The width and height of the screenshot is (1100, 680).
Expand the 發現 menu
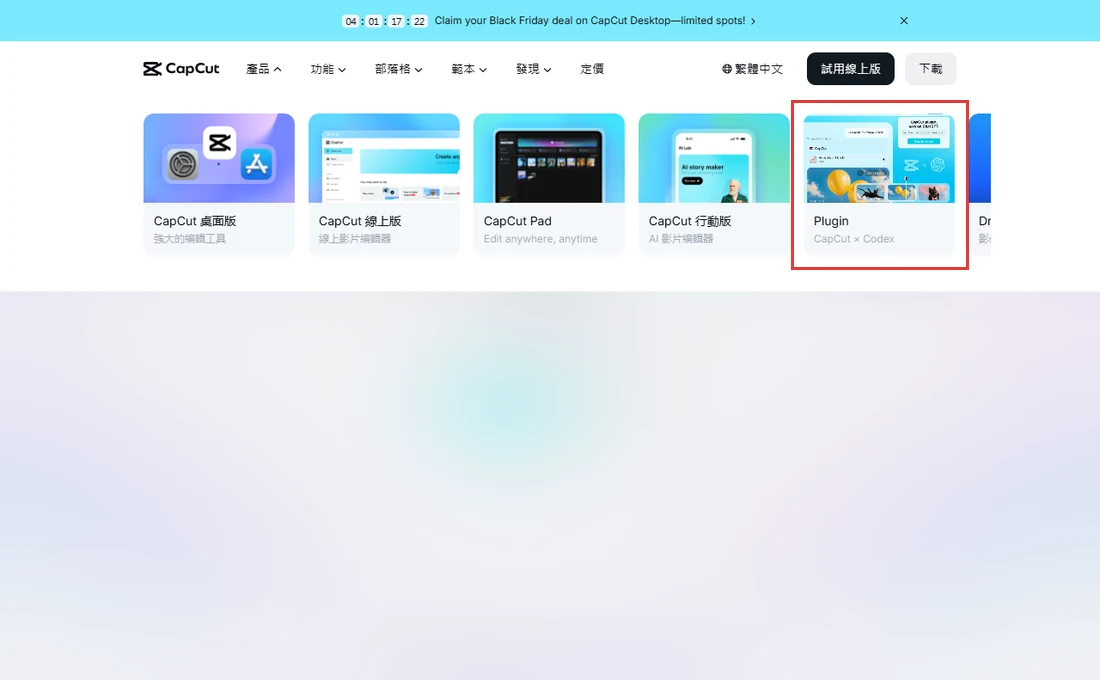(x=533, y=69)
